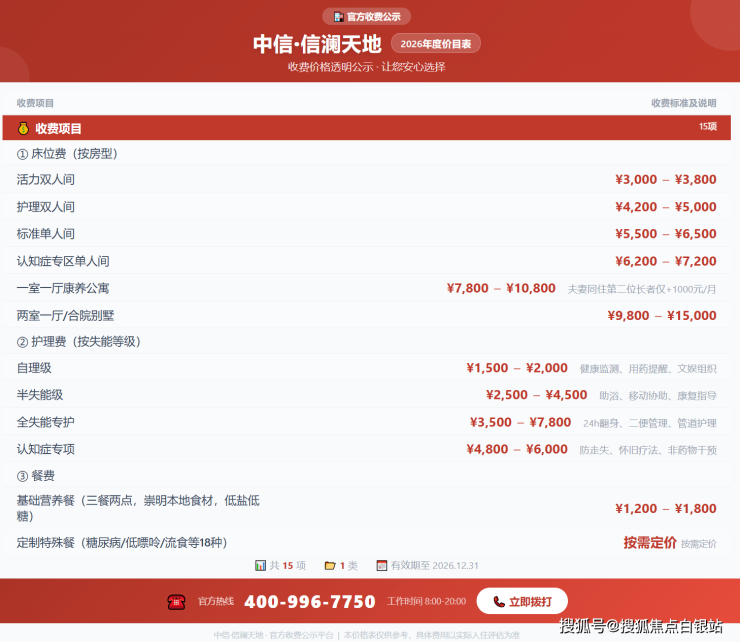740x642 pixels.
Task: Click the price ¥3,500 – ¥7,800
Action: pyautogui.click(x=521, y=422)
